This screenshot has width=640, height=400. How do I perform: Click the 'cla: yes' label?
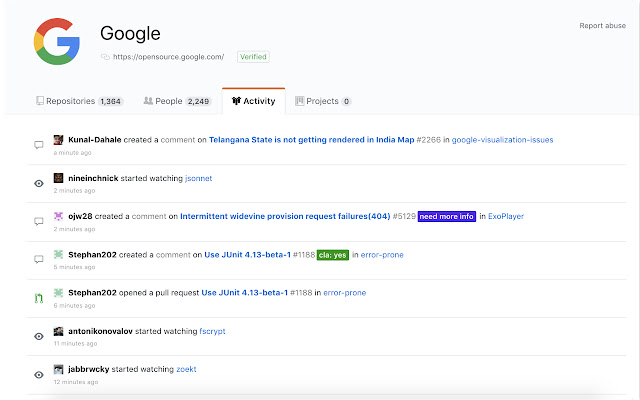333,255
